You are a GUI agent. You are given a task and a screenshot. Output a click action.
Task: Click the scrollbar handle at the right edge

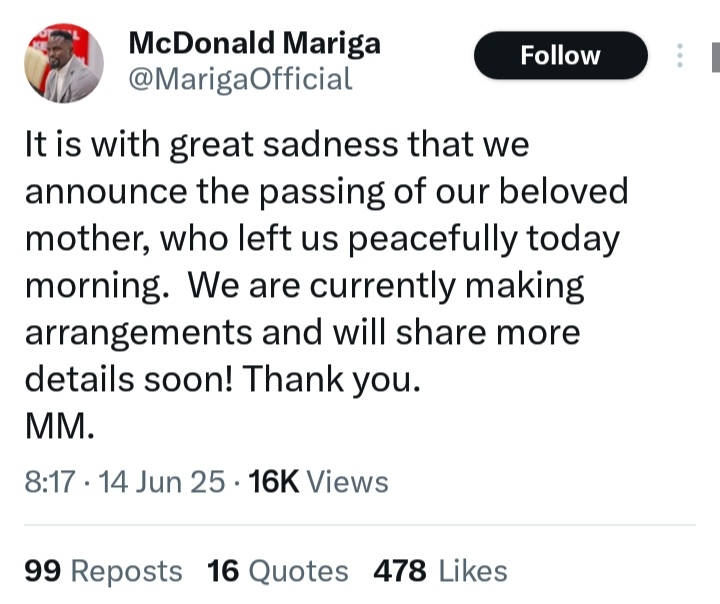click(x=716, y=57)
